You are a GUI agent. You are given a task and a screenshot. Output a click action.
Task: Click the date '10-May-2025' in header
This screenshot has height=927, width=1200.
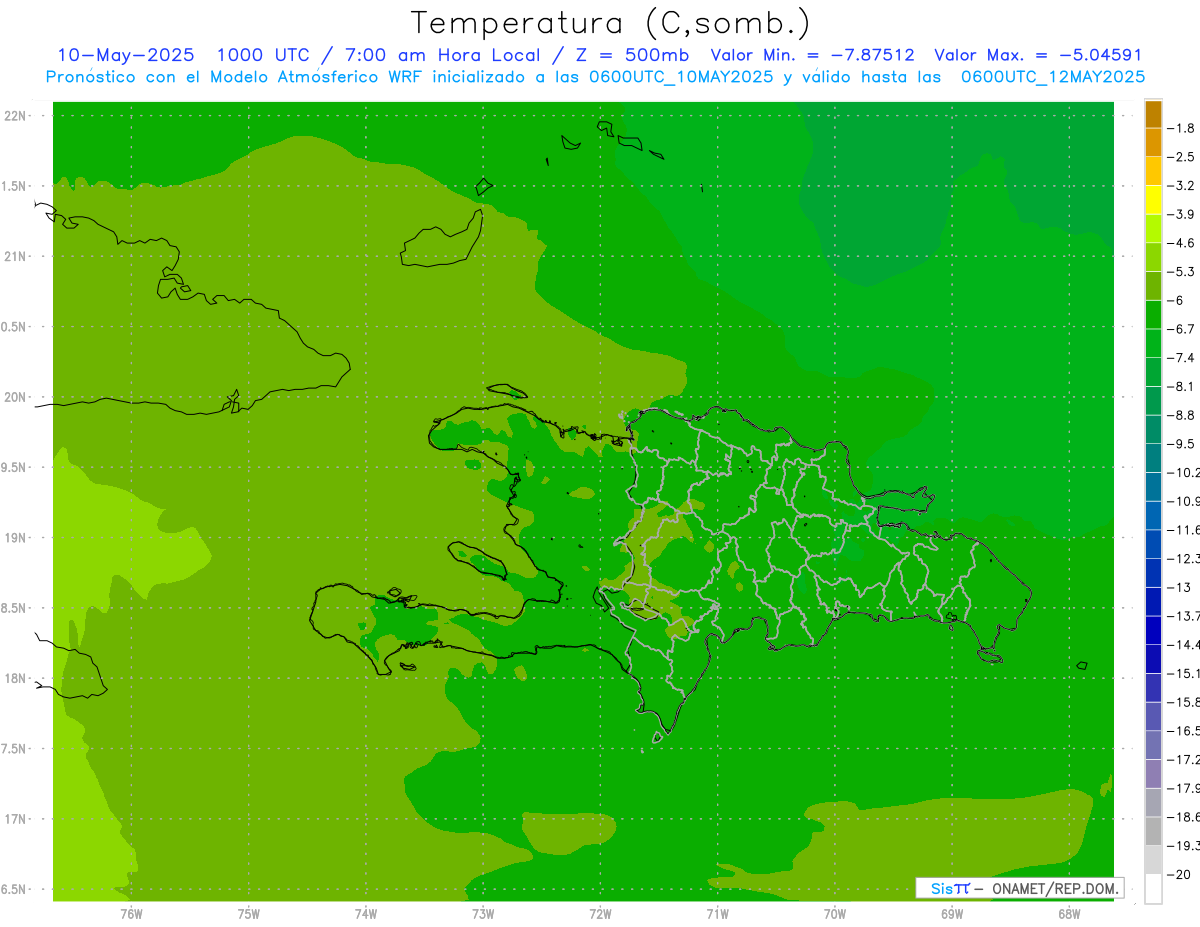tap(126, 55)
